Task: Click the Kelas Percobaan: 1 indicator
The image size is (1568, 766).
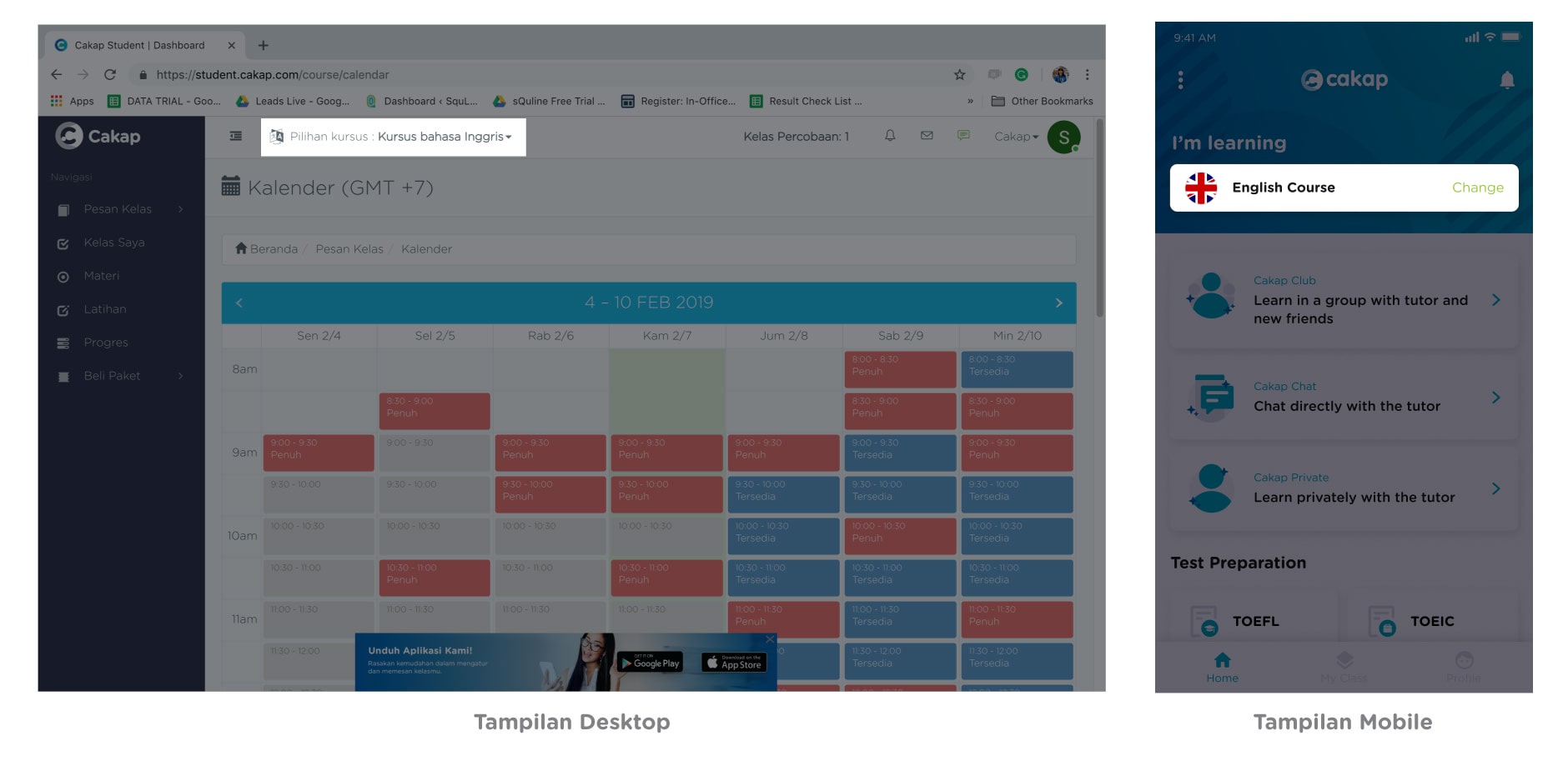Action: [796, 137]
